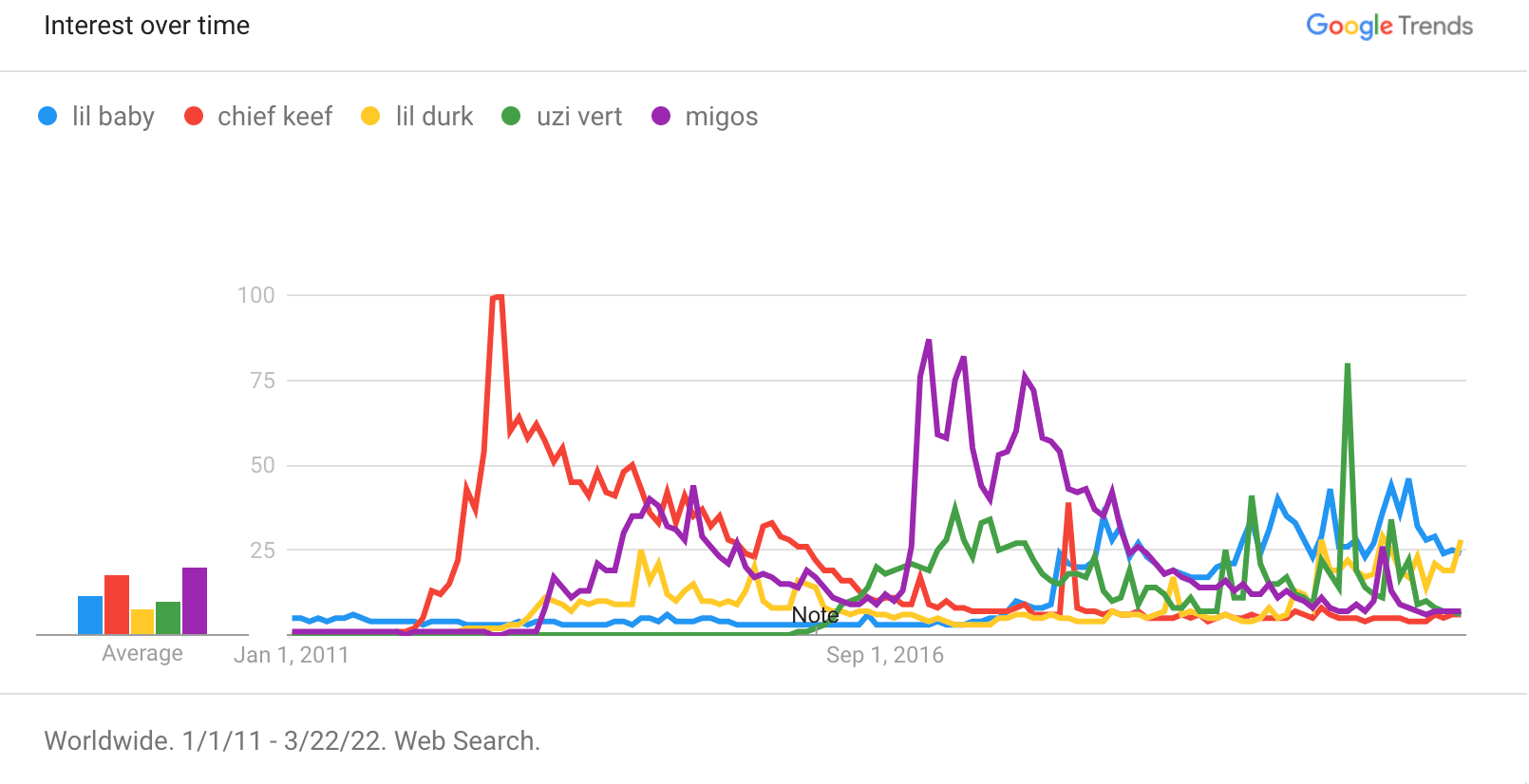Select the migos legend label
Image resolution: width=1529 pixels, height=784 pixels.
(722, 117)
